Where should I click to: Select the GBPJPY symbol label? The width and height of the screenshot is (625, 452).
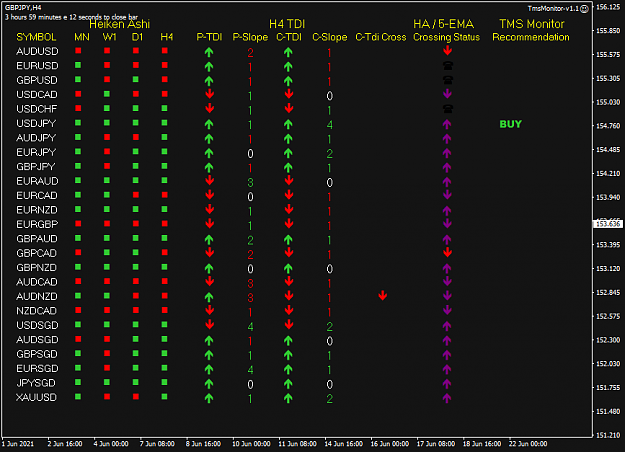(x=35, y=167)
